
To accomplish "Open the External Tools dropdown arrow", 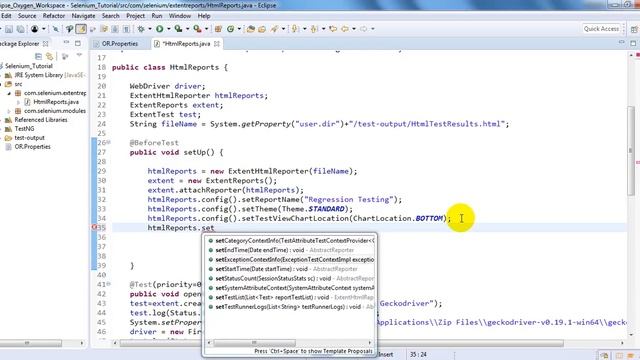I will (x=207, y=29).
